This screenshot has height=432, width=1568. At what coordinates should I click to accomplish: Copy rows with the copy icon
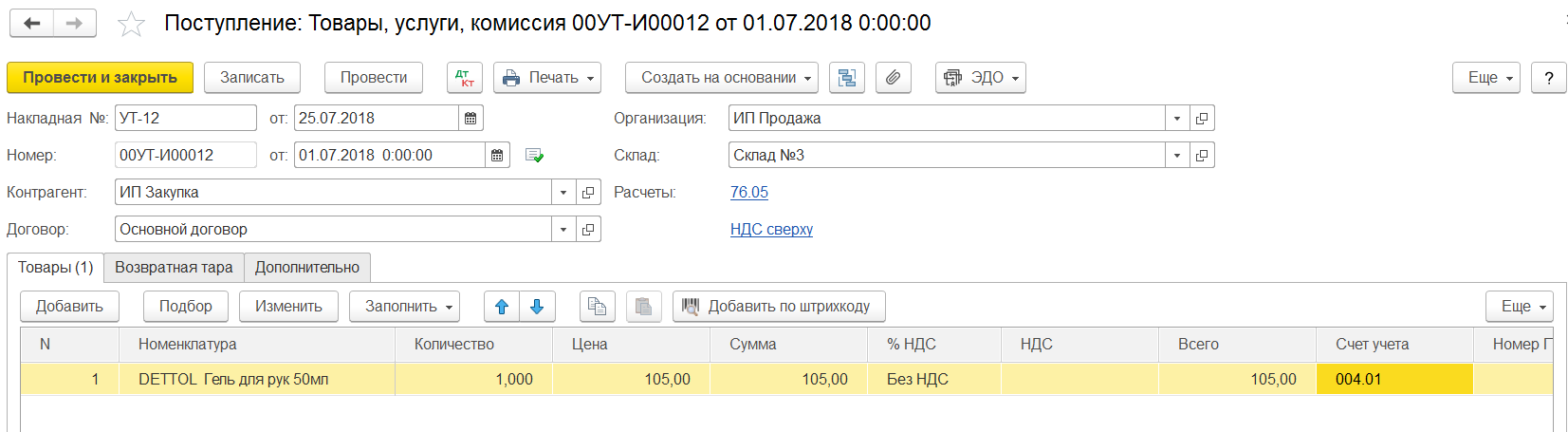pos(597,307)
